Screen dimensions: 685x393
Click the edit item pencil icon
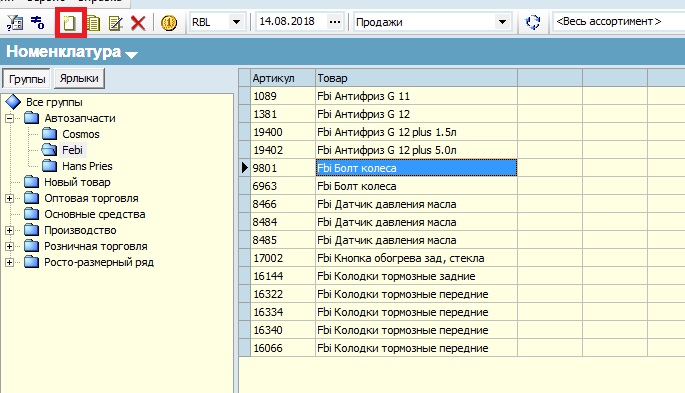click(116, 23)
